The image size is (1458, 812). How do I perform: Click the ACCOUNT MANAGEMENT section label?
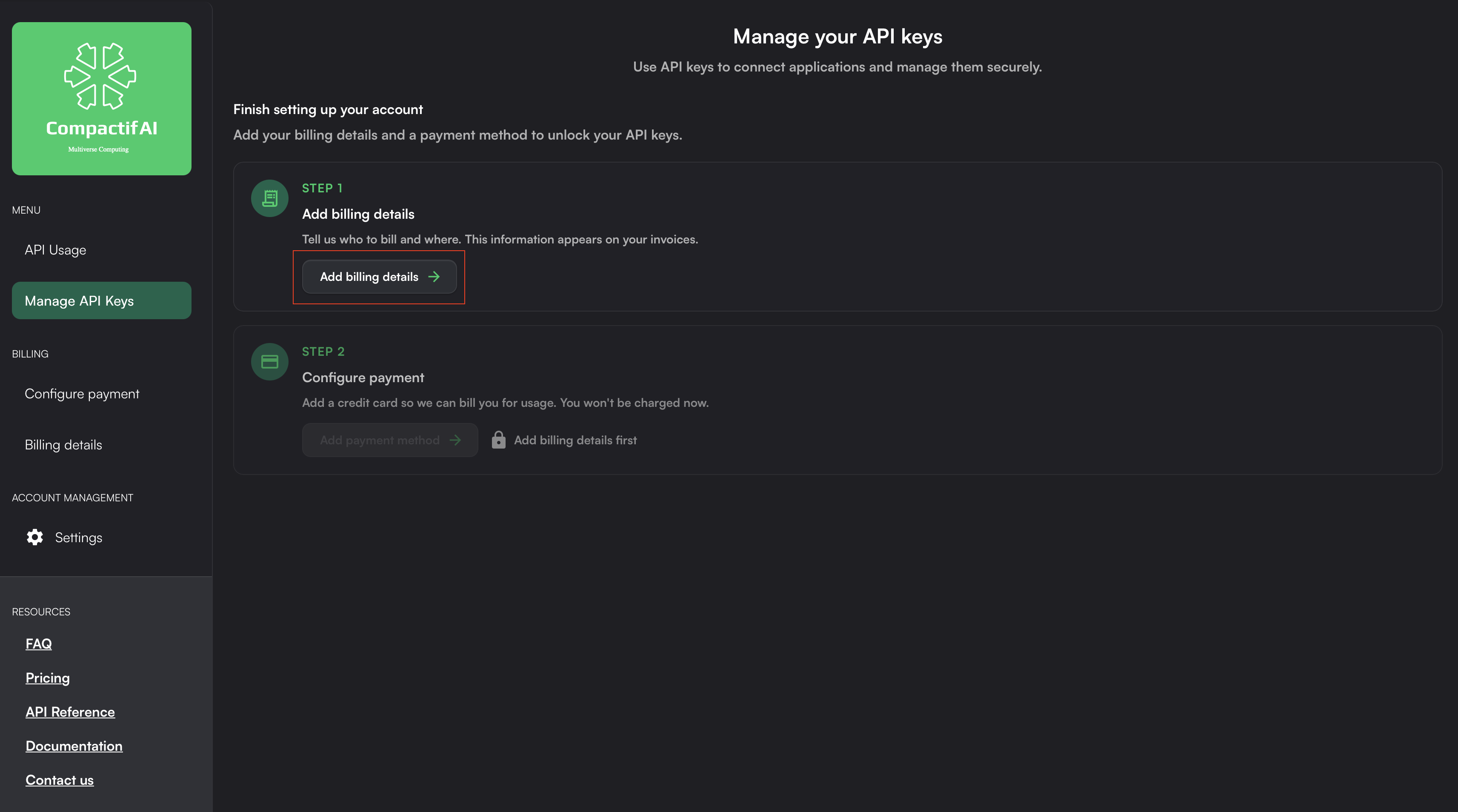tap(72, 497)
